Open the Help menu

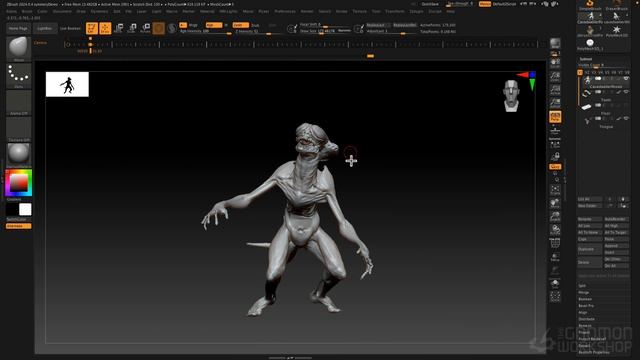click(450, 11)
